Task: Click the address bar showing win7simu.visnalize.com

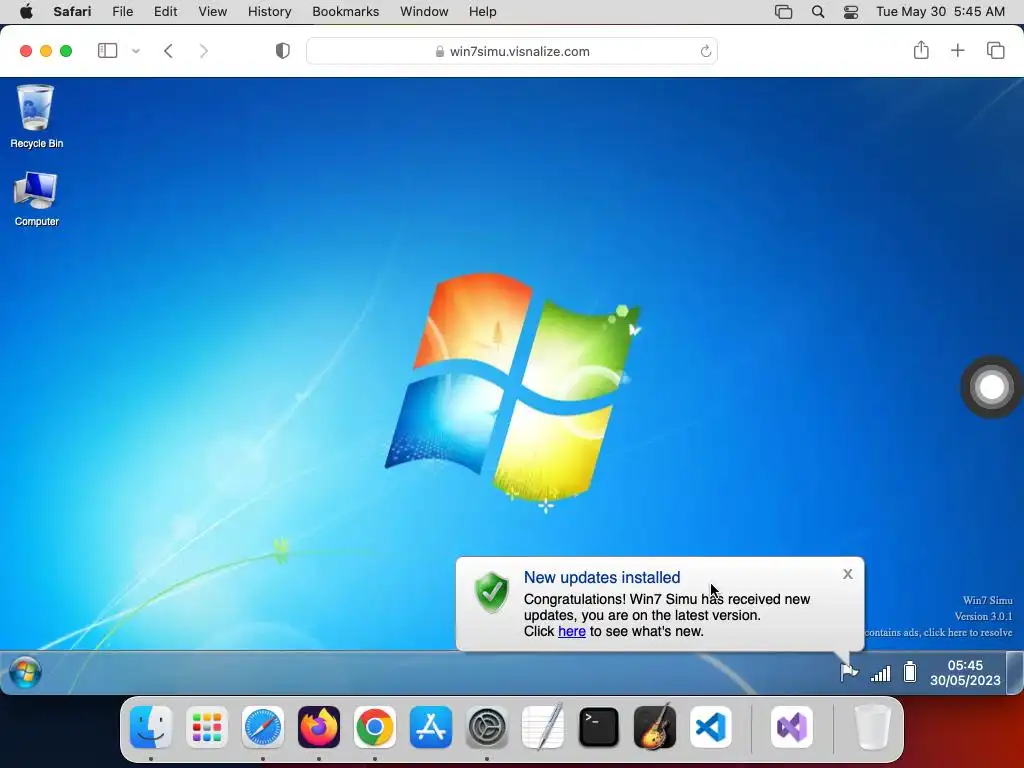Action: [x=512, y=51]
